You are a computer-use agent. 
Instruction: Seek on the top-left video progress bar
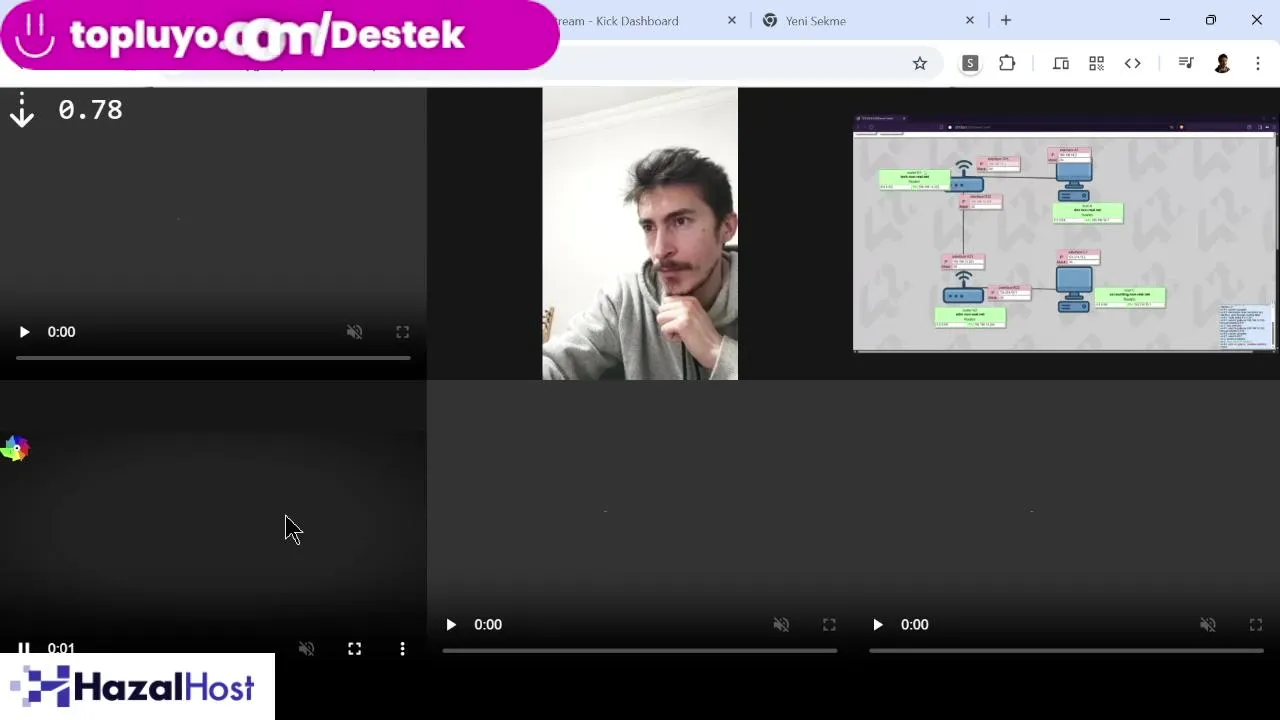pos(213,357)
